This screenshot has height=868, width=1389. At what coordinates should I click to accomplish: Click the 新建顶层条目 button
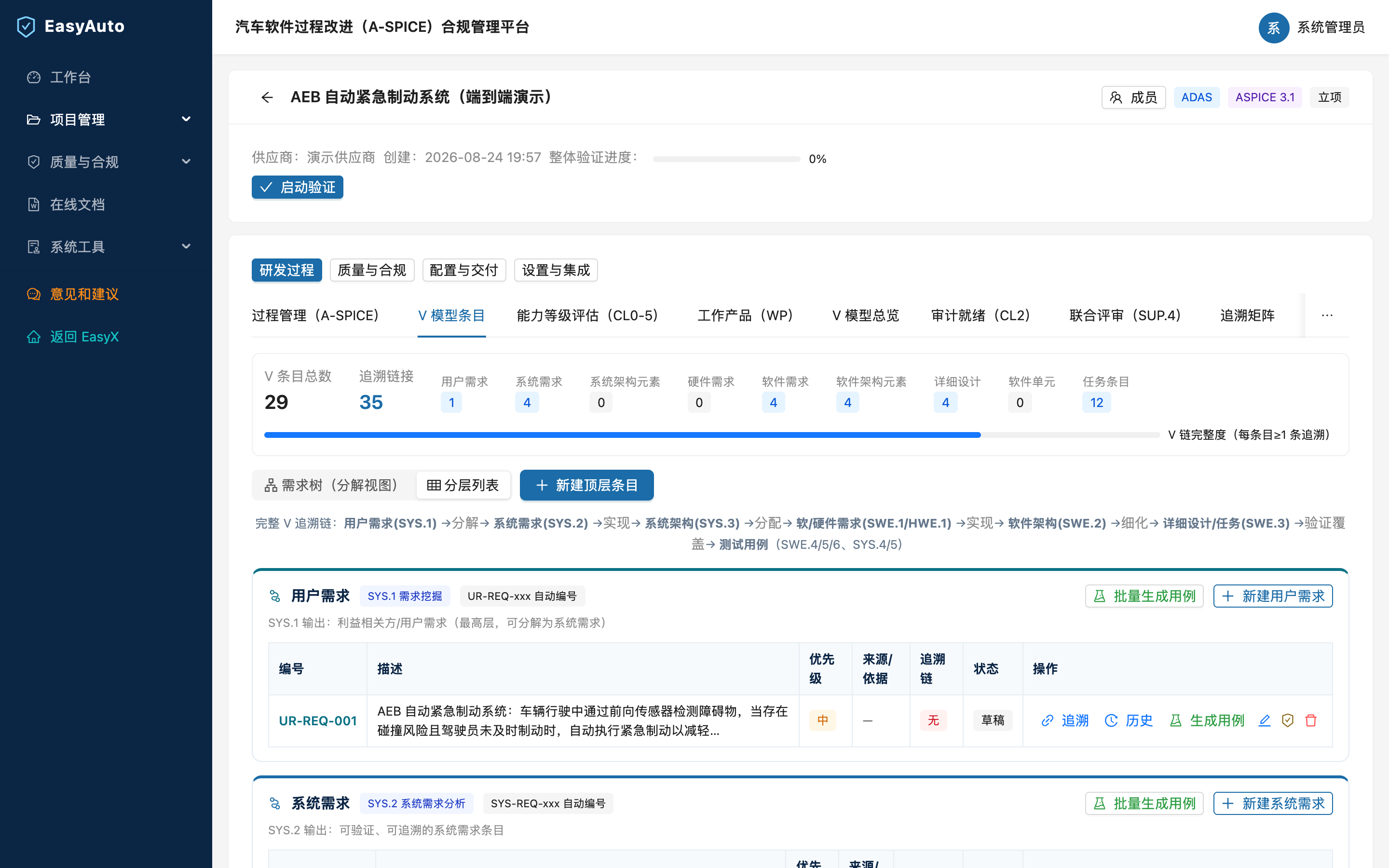pyautogui.click(x=586, y=486)
